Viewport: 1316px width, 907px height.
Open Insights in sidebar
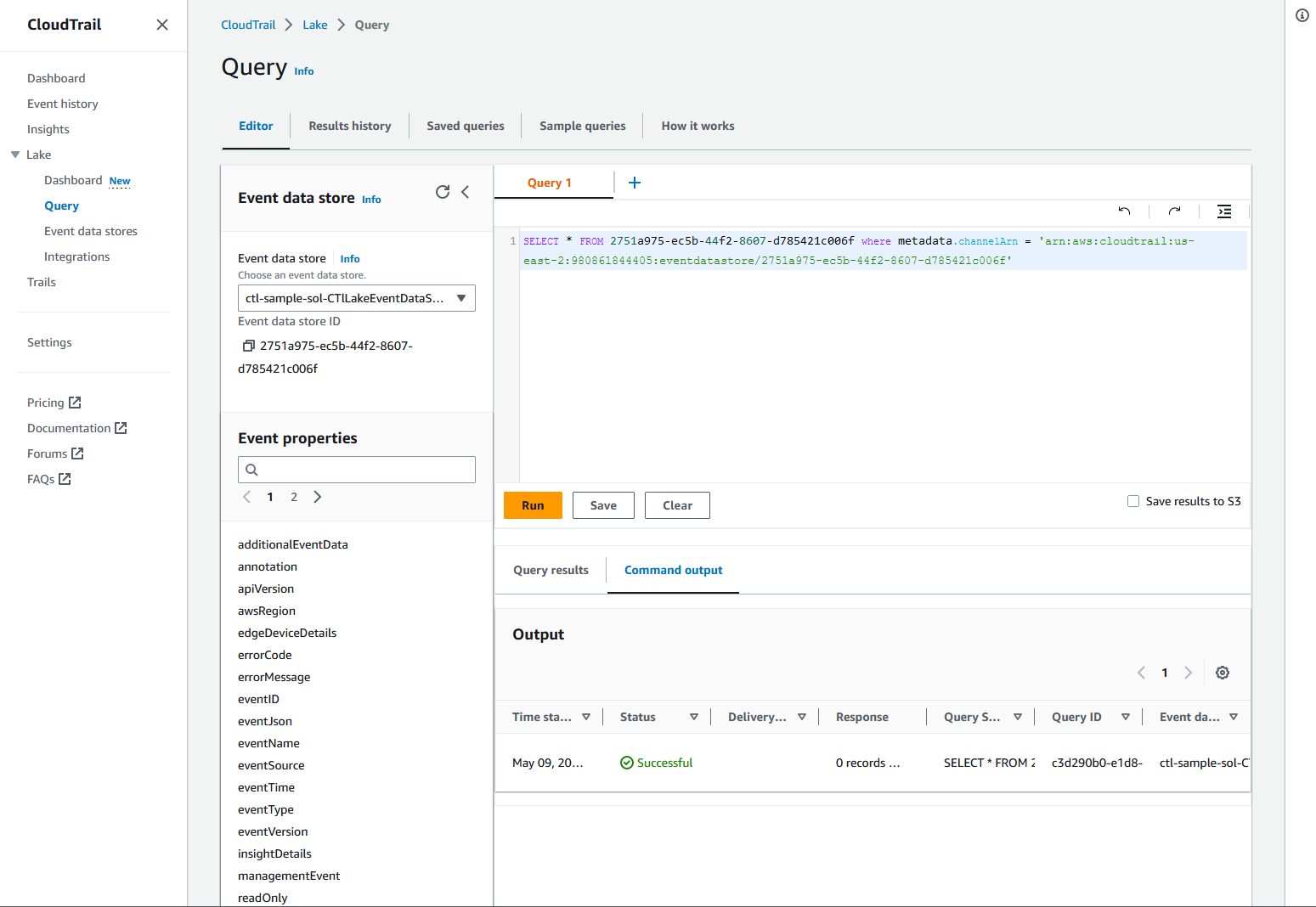click(x=48, y=129)
